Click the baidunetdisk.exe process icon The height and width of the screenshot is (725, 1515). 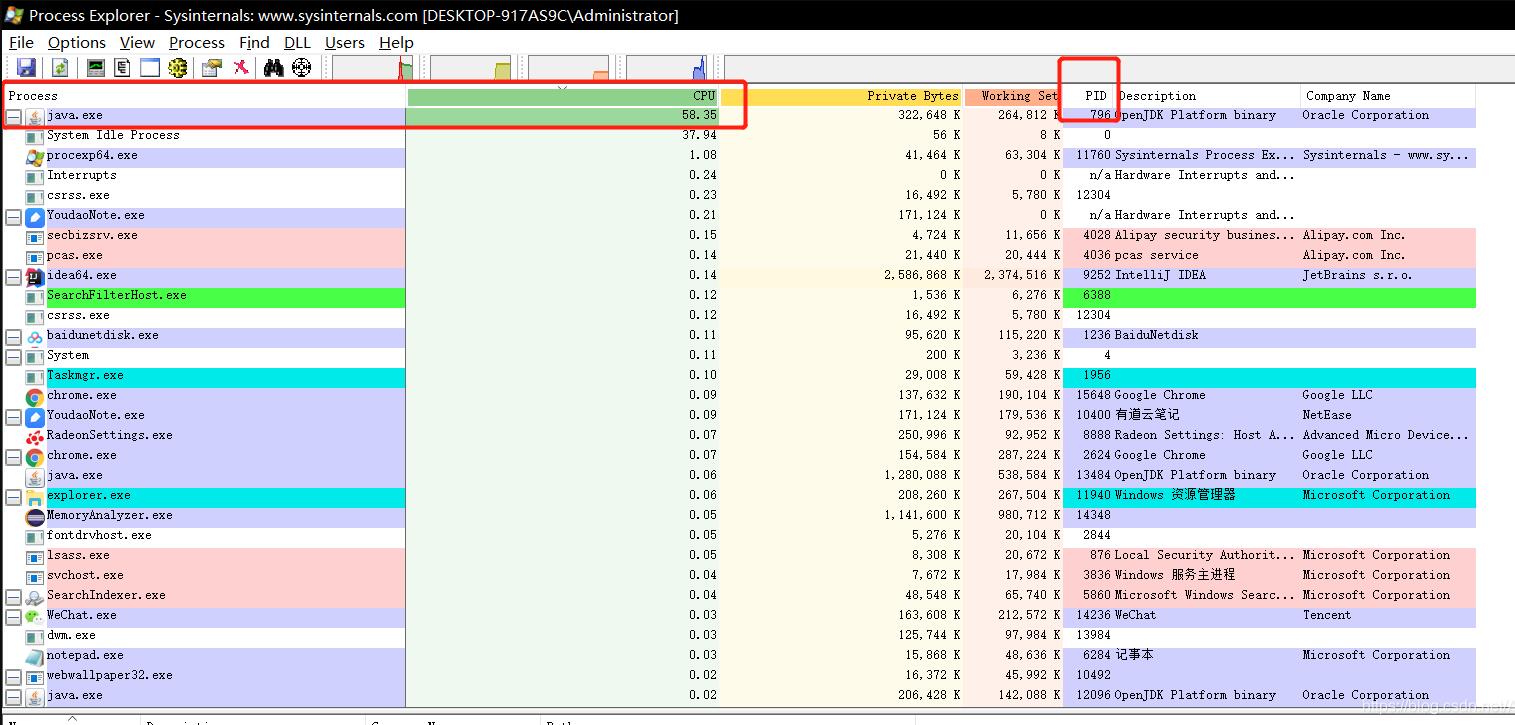[35, 336]
